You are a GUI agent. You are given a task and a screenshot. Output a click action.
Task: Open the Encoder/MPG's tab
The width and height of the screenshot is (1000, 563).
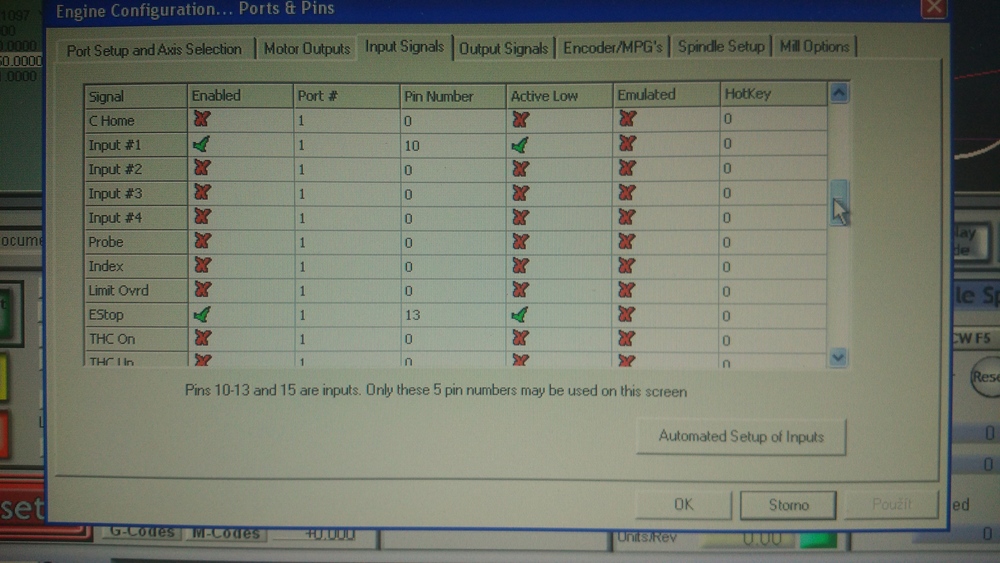pyautogui.click(x=612, y=48)
